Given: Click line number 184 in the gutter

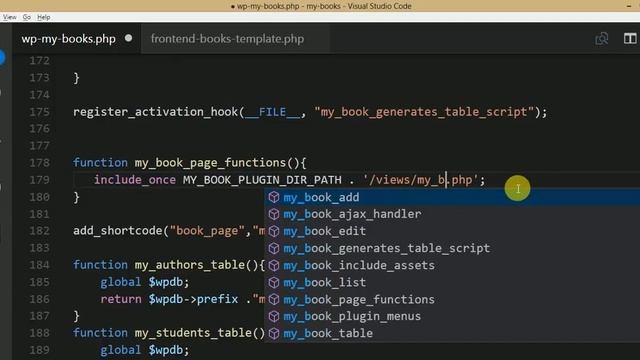Looking at the screenshot, I should coord(39,265).
